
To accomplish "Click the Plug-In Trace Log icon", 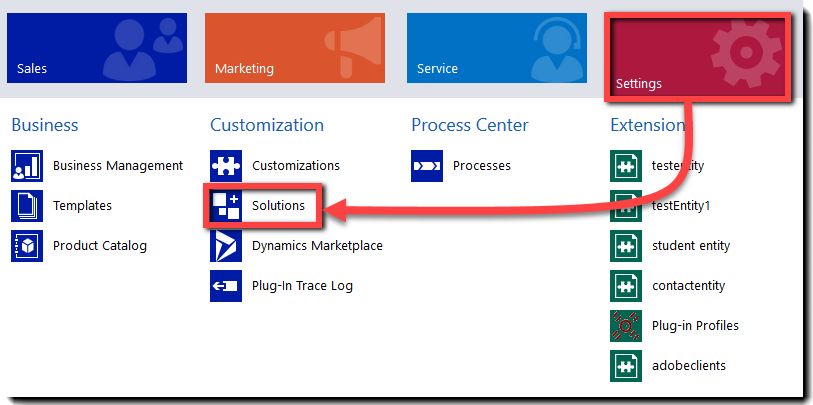I will [226, 286].
